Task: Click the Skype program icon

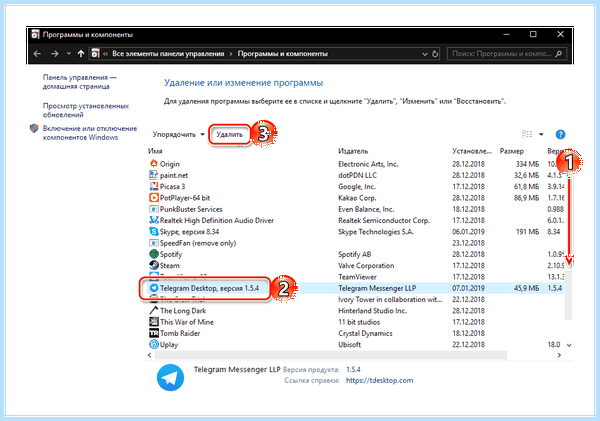Action: point(154,232)
